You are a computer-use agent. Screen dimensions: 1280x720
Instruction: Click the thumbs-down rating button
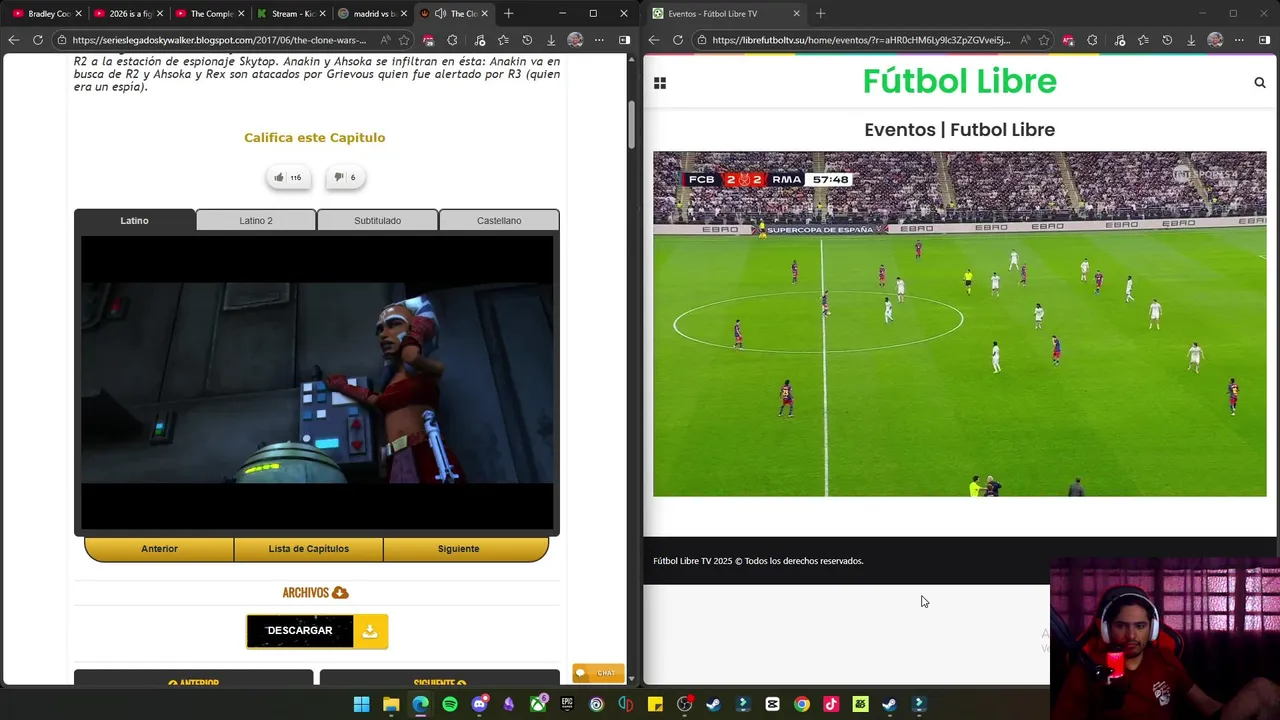point(345,177)
